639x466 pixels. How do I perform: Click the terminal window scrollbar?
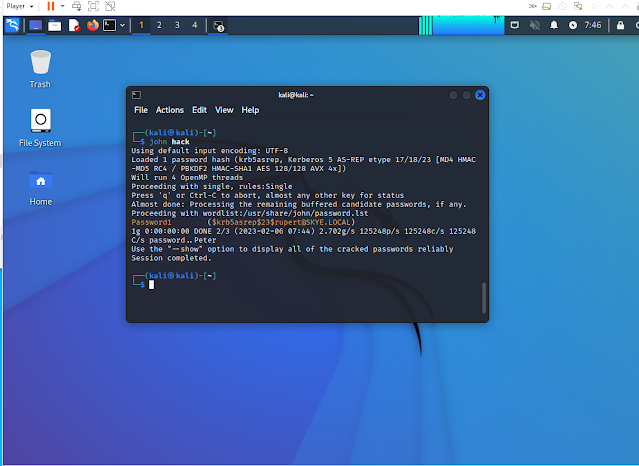pyautogui.click(x=484, y=298)
